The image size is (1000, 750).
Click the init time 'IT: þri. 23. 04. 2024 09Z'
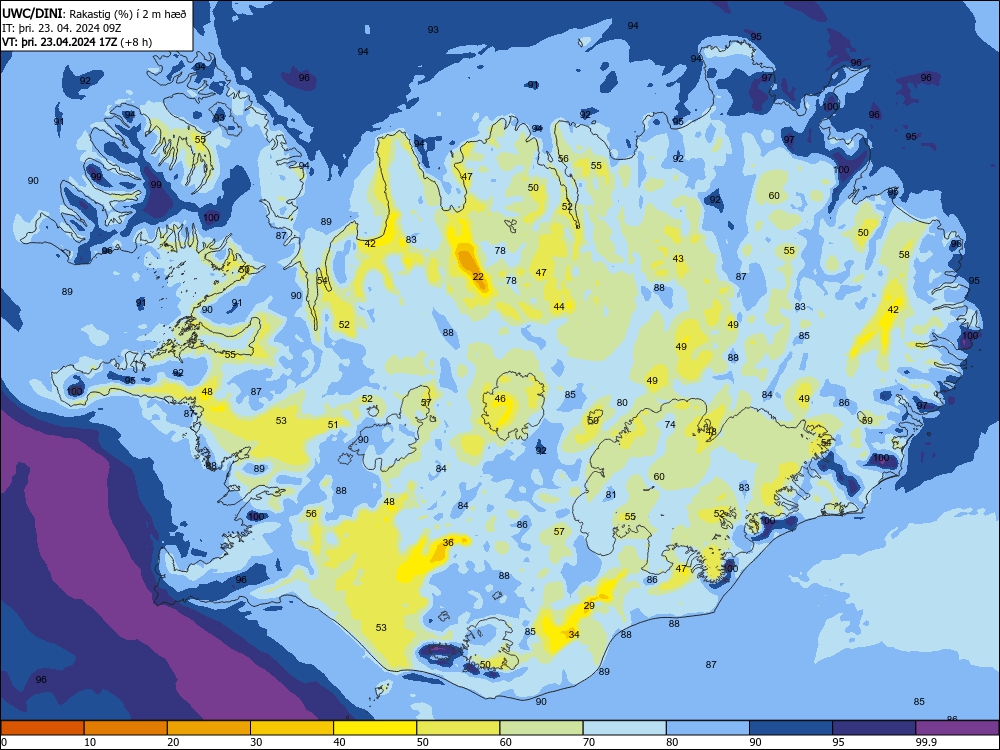pyautogui.click(x=62, y=28)
